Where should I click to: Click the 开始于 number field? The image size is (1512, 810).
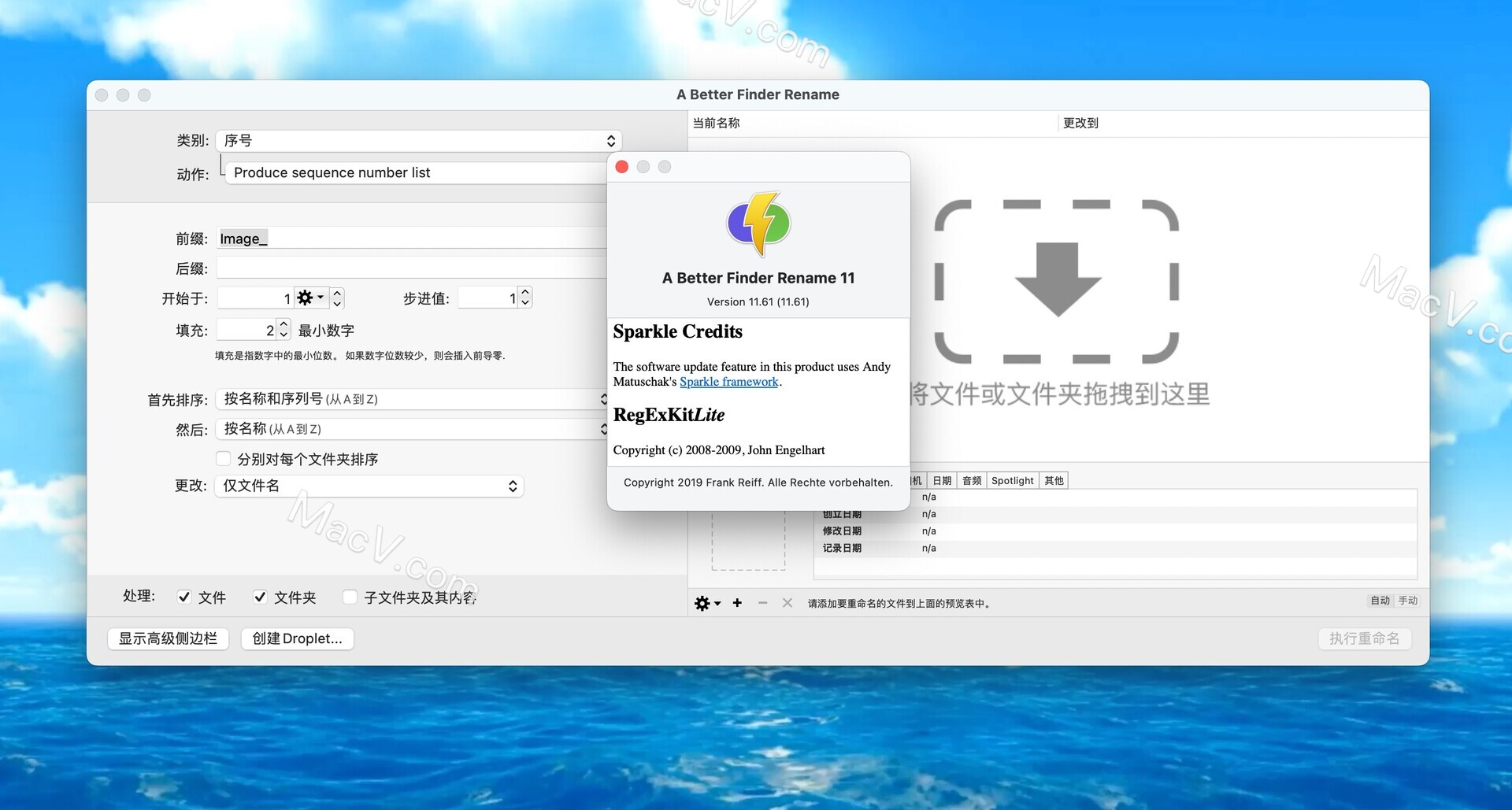255,298
